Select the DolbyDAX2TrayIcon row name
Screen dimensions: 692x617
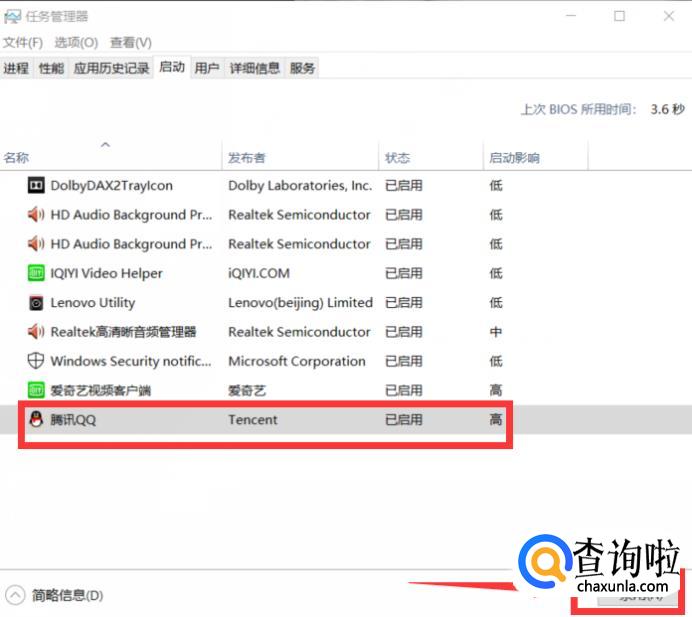(x=112, y=185)
